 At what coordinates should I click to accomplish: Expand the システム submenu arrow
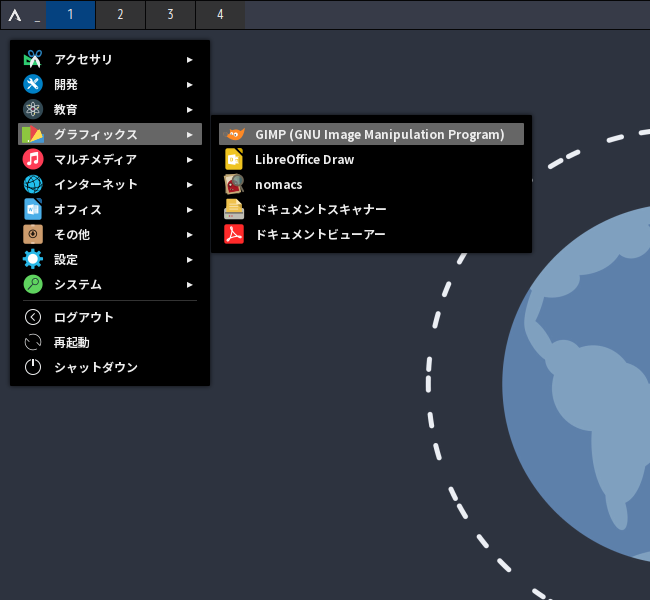[x=190, y=284]
